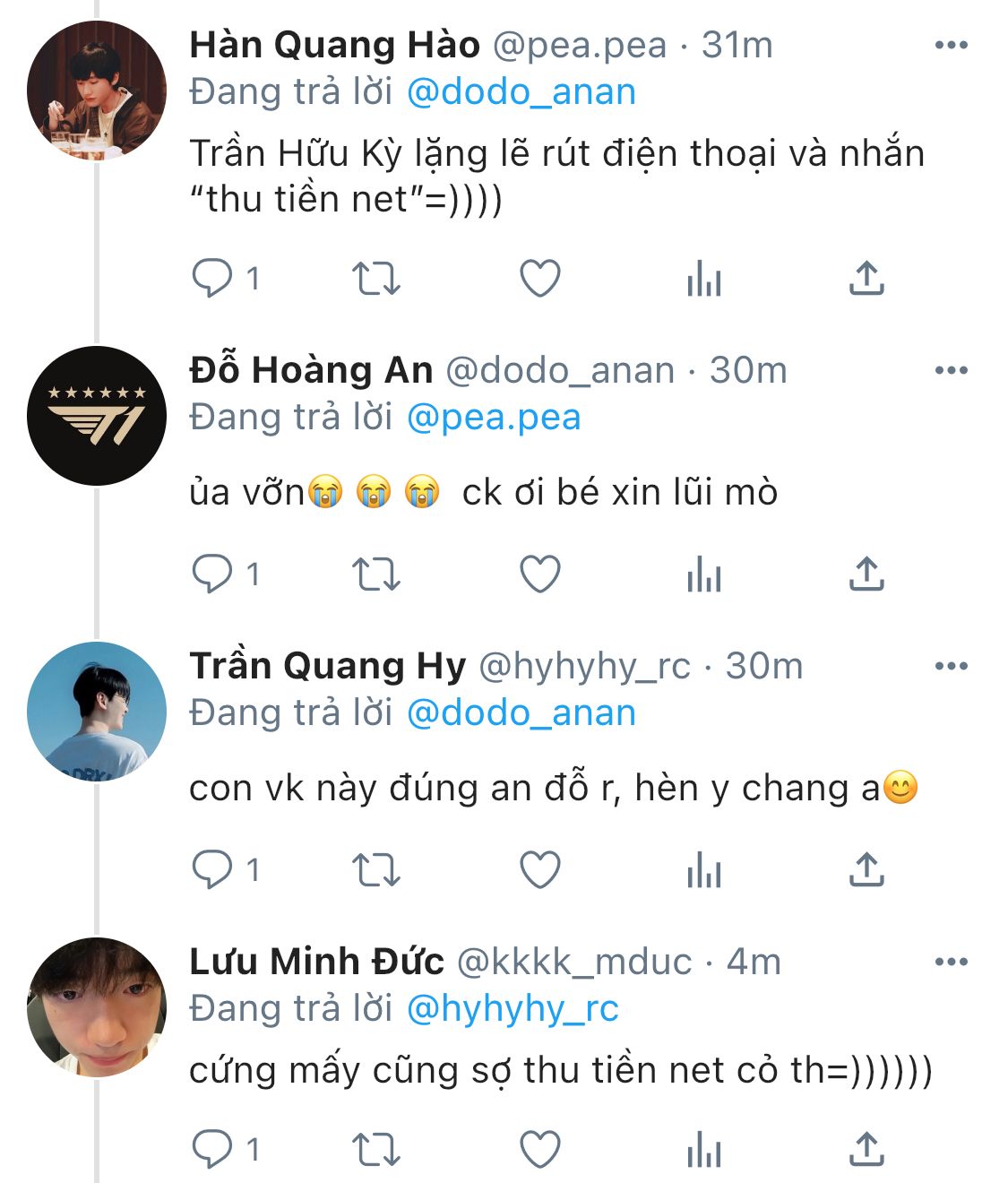This screenshot has height=1183, width=1008.
Task: Open the @hyhyhy_rc mention link
Action: (513, 1009)
